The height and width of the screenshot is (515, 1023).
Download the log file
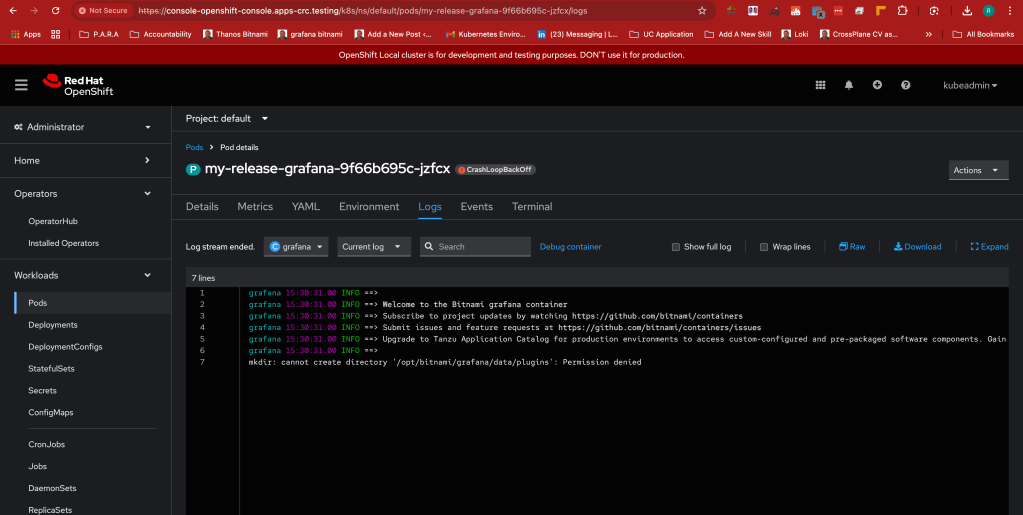point(917,247)
